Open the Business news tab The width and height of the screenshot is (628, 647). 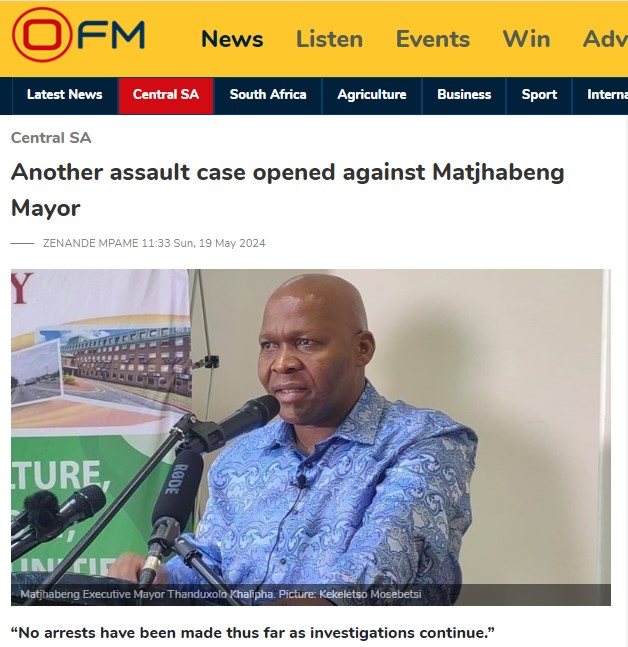464,95
